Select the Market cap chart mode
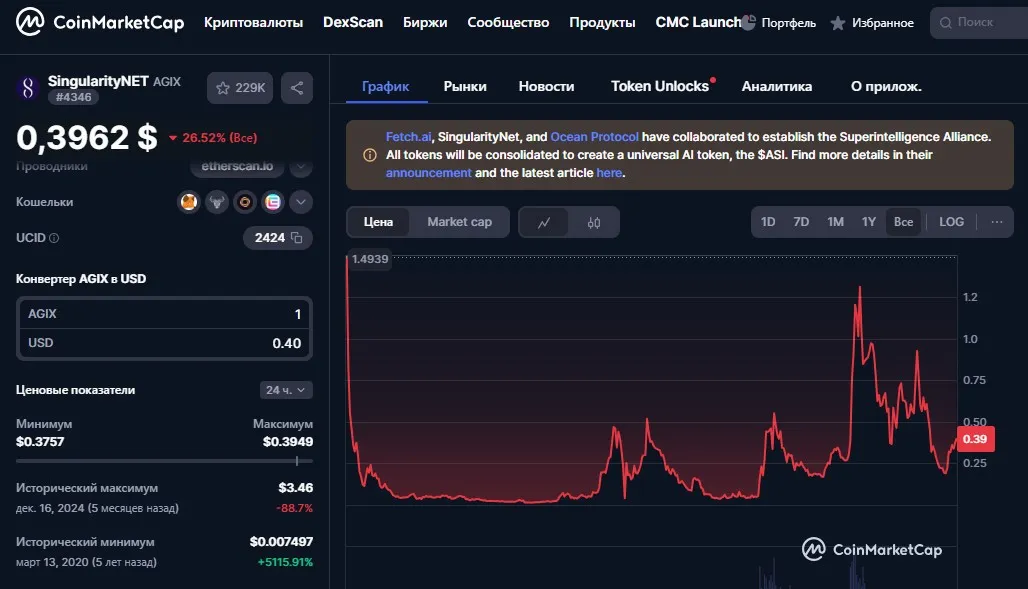 tap(459, 222)
